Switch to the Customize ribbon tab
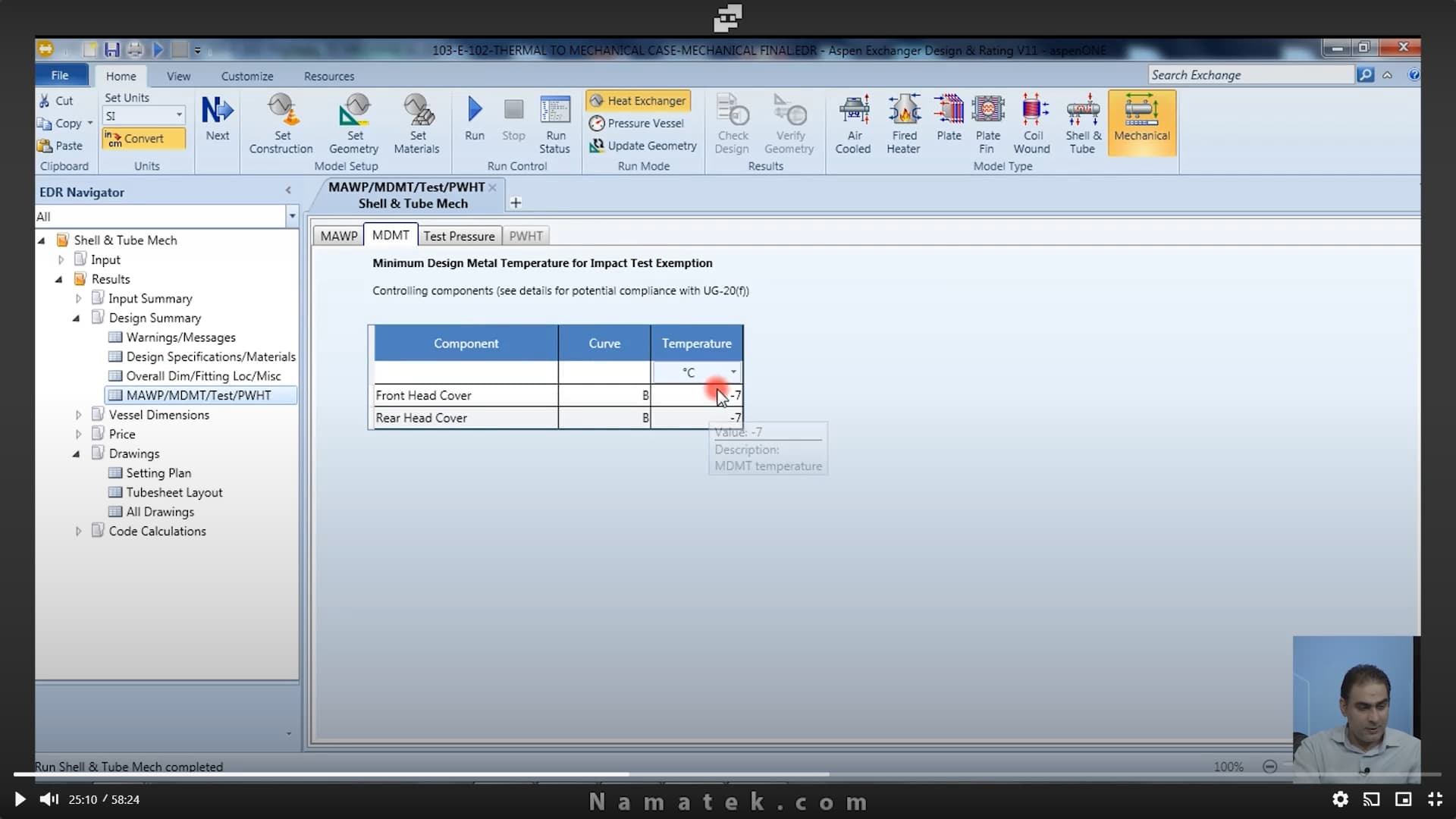 [x=247, y=77]
